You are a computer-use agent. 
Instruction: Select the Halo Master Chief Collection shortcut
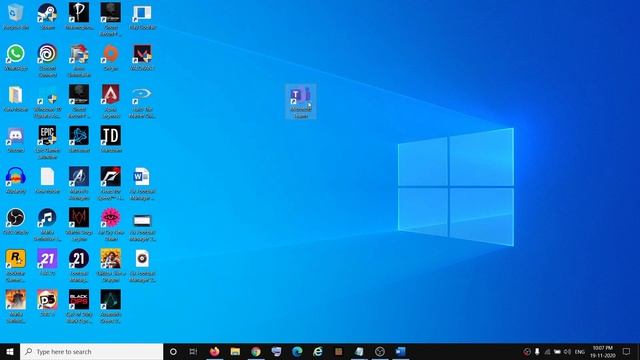142,102
